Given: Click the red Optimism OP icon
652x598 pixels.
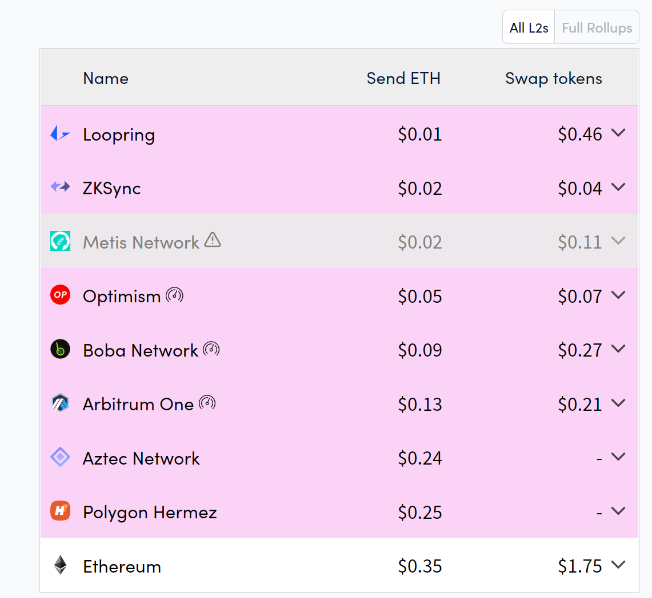Looking at the screenshot, I should pos(60,295).
